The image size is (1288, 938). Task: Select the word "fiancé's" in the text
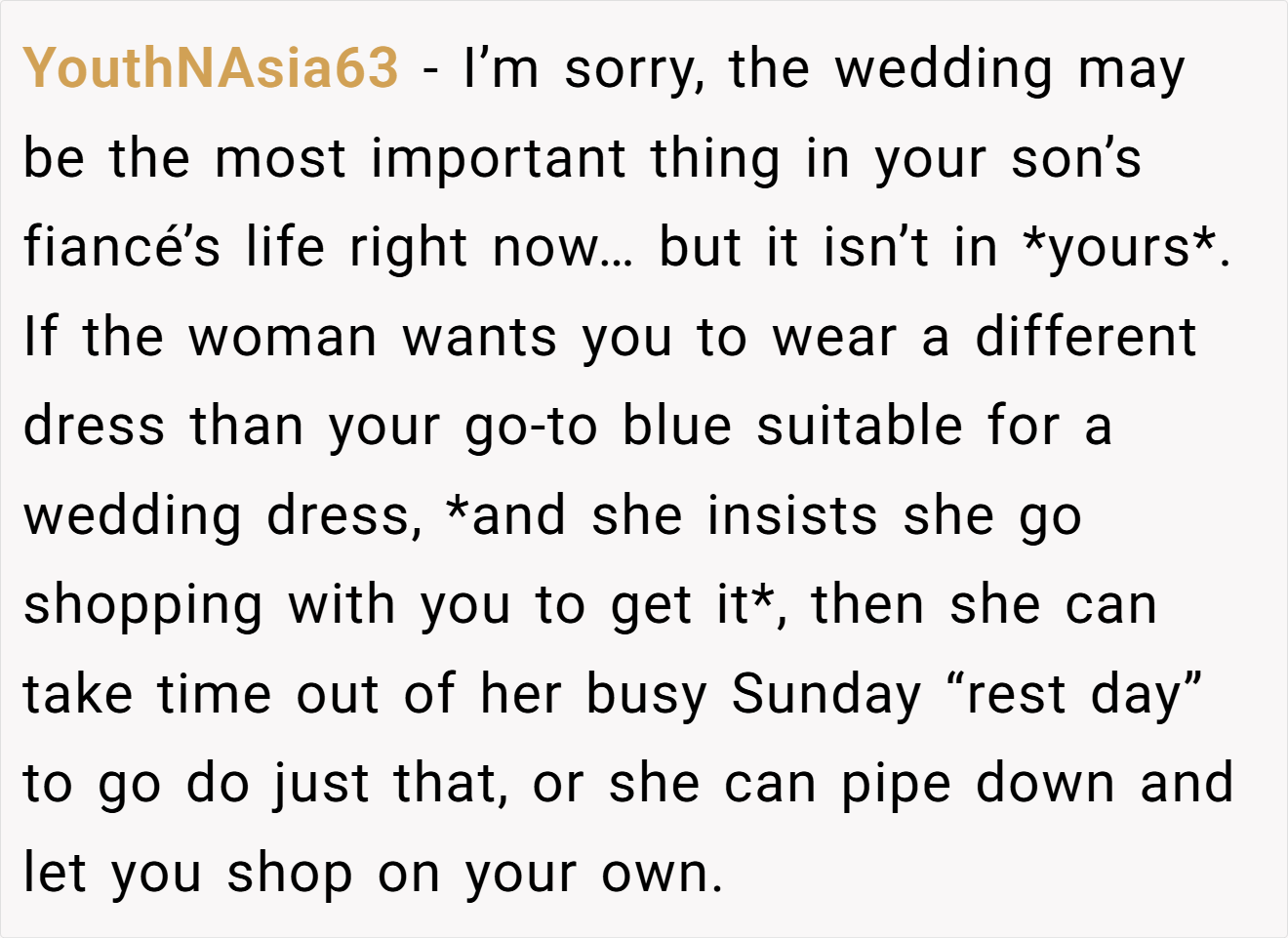(x=122, y=246)
